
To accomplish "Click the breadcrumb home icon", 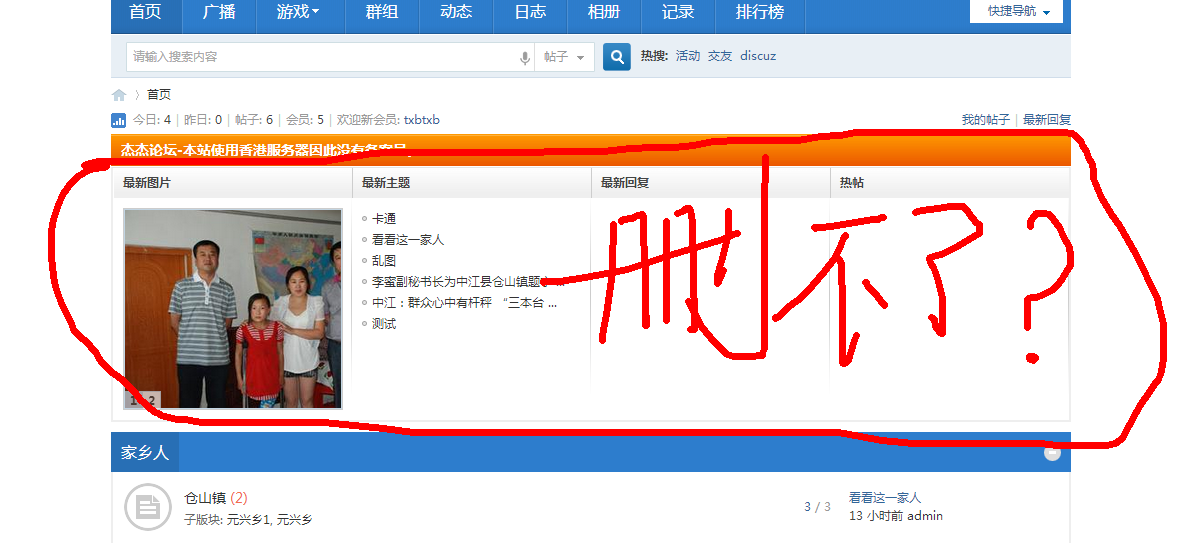I will pyautogui.click(x=119, y=95).
